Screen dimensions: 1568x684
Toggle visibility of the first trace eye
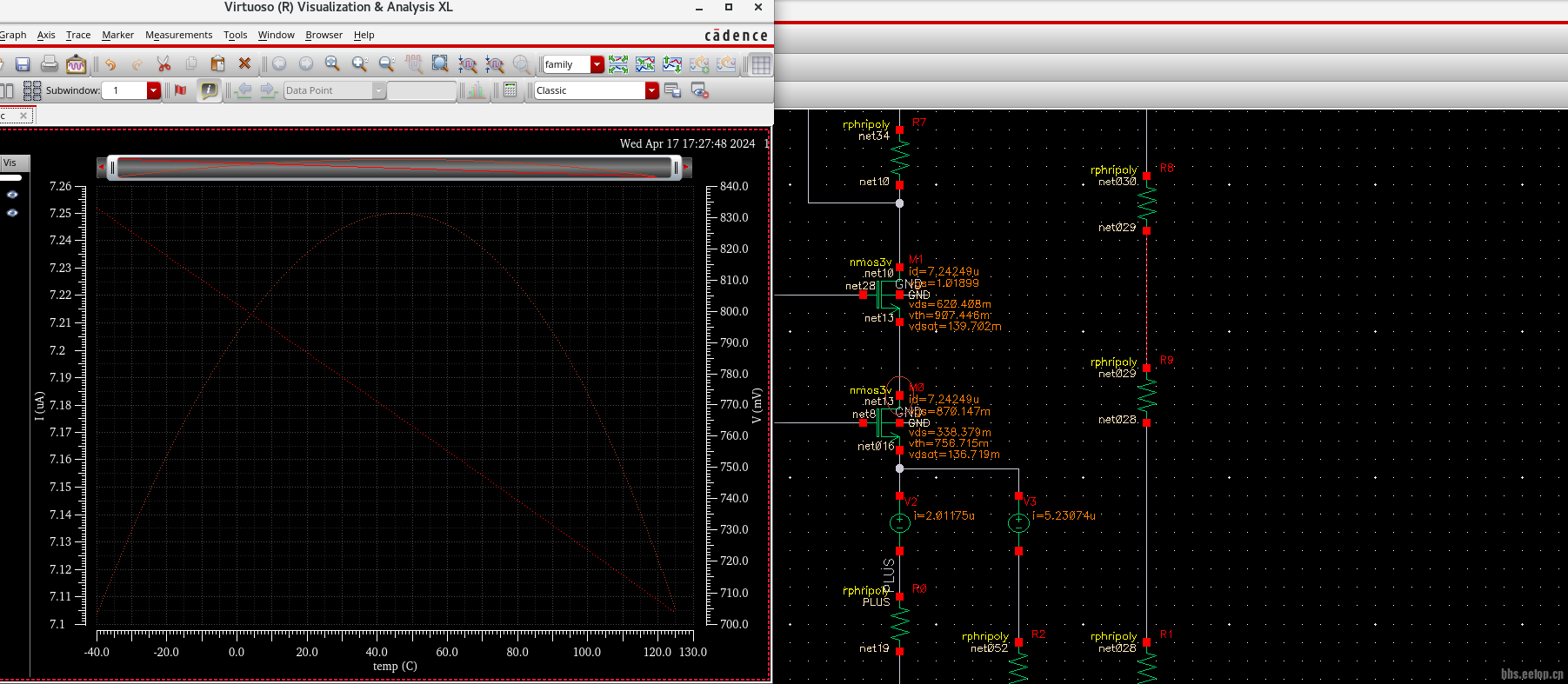pos(12,195)
